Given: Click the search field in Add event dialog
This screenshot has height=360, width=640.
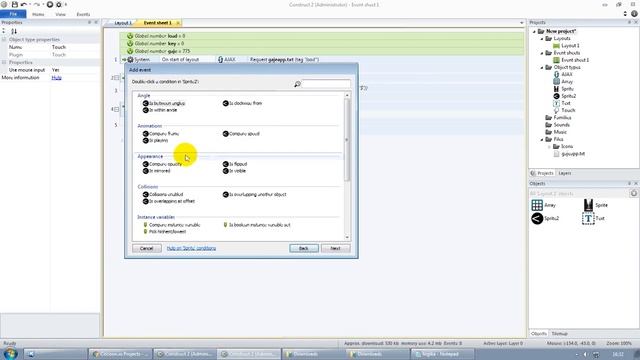Looking at the screenshot, I should 326,84.
